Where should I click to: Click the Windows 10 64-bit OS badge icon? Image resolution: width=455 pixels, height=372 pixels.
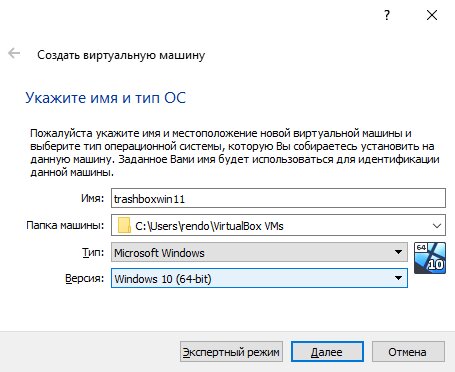(430, 258)
